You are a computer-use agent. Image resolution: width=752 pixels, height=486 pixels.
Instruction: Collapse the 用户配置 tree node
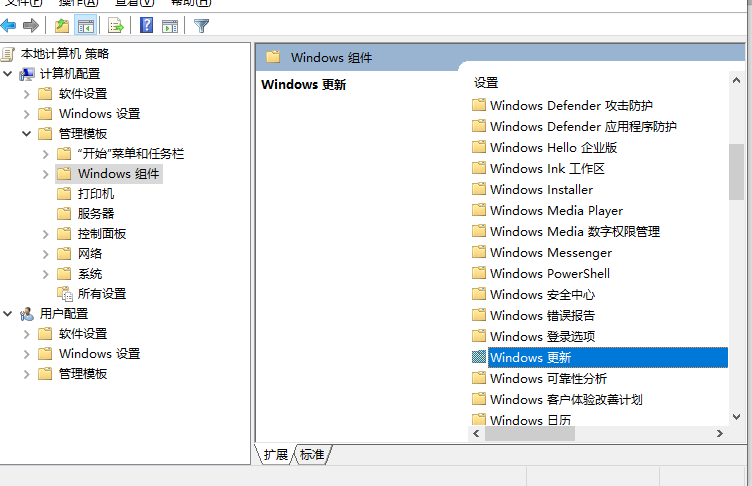click(x=8, y=314)
